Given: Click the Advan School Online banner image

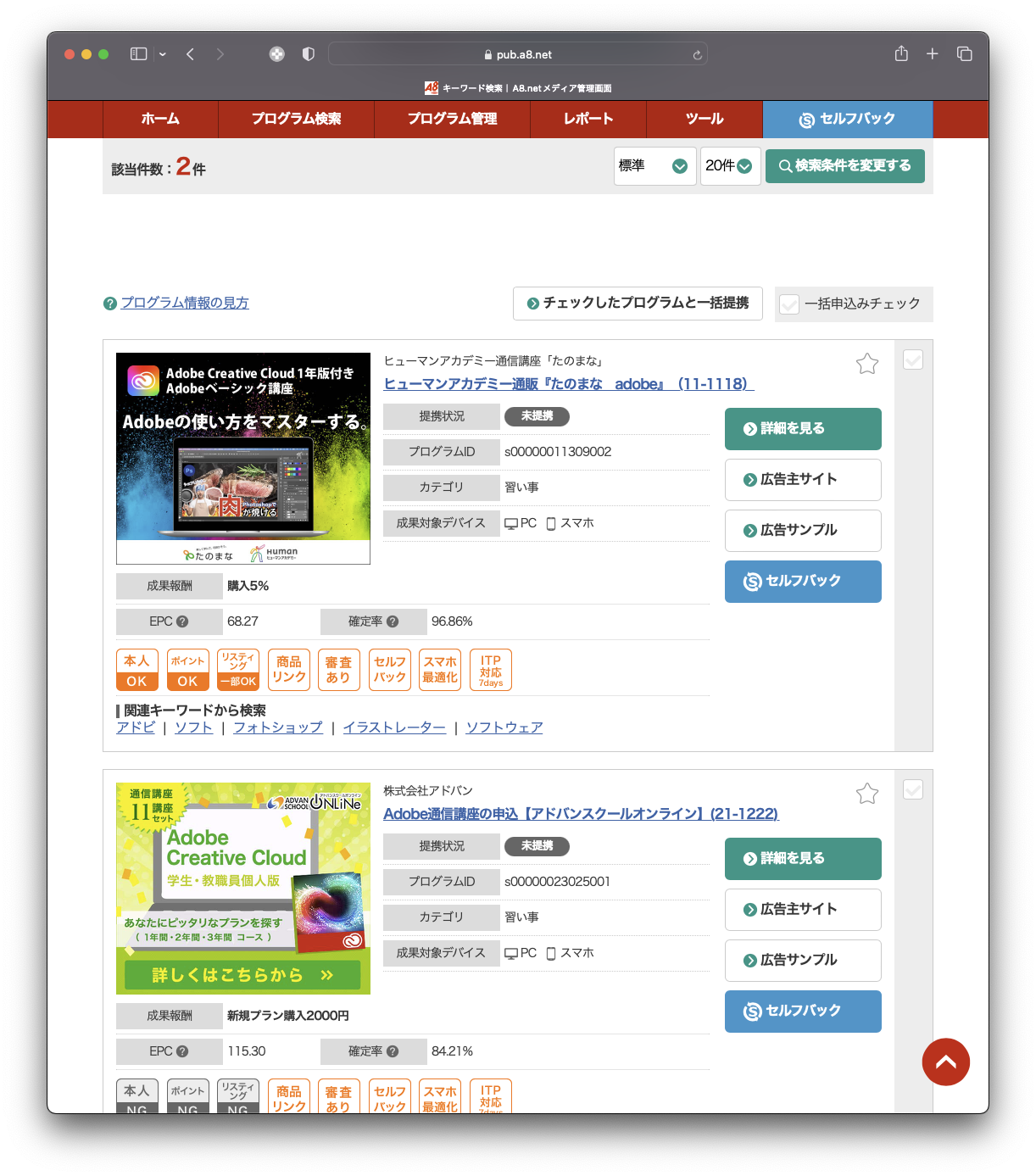Looking at the screenshot, I should [x=243, y=889].
